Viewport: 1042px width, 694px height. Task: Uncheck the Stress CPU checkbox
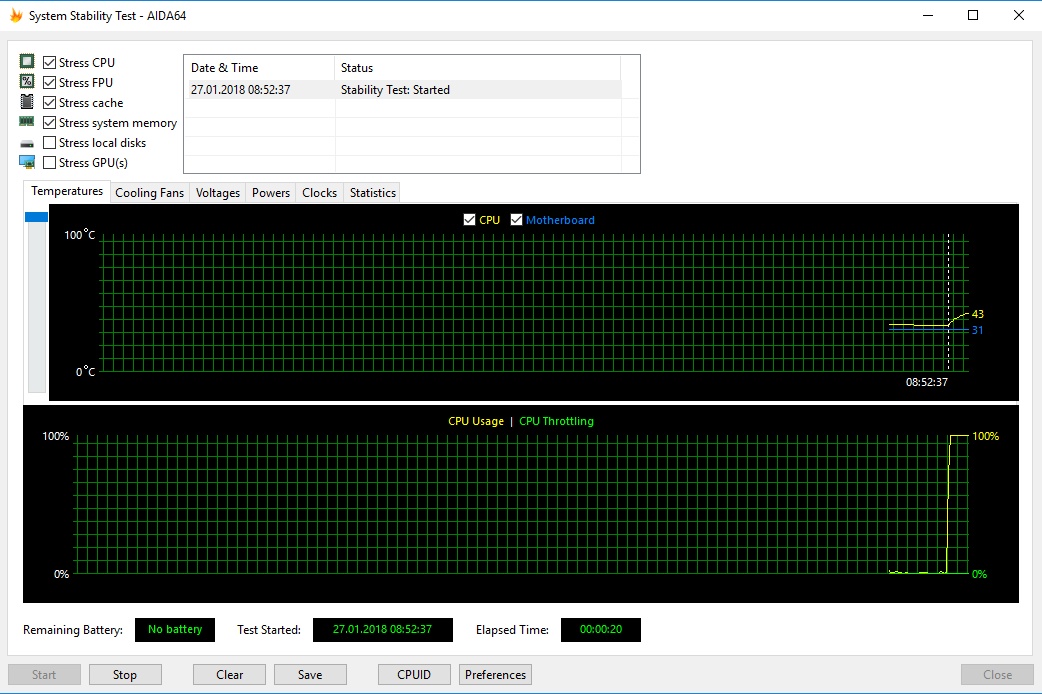click(x=49, y=62)
